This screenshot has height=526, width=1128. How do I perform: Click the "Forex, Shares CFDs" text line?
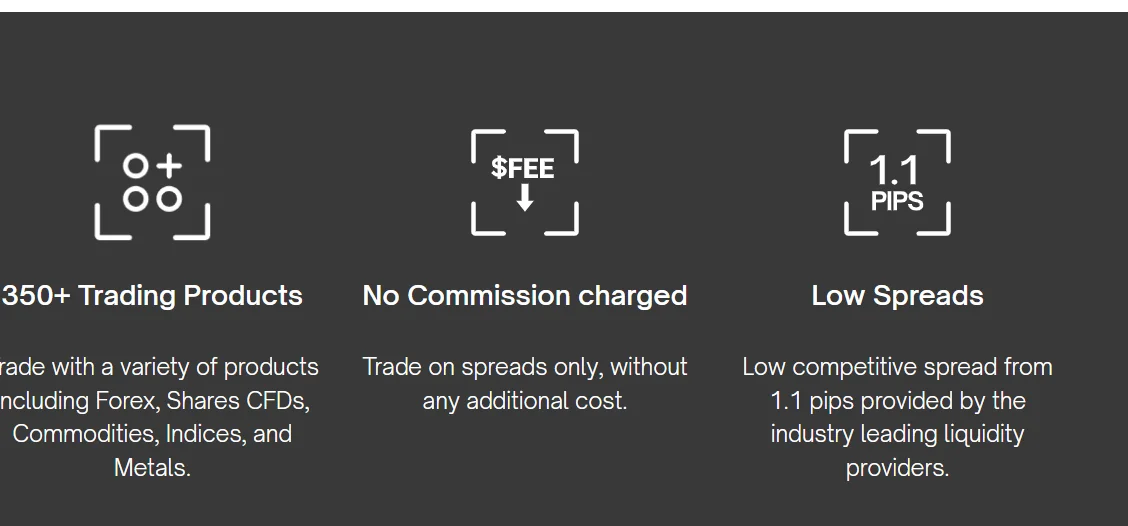click(155, 401)
